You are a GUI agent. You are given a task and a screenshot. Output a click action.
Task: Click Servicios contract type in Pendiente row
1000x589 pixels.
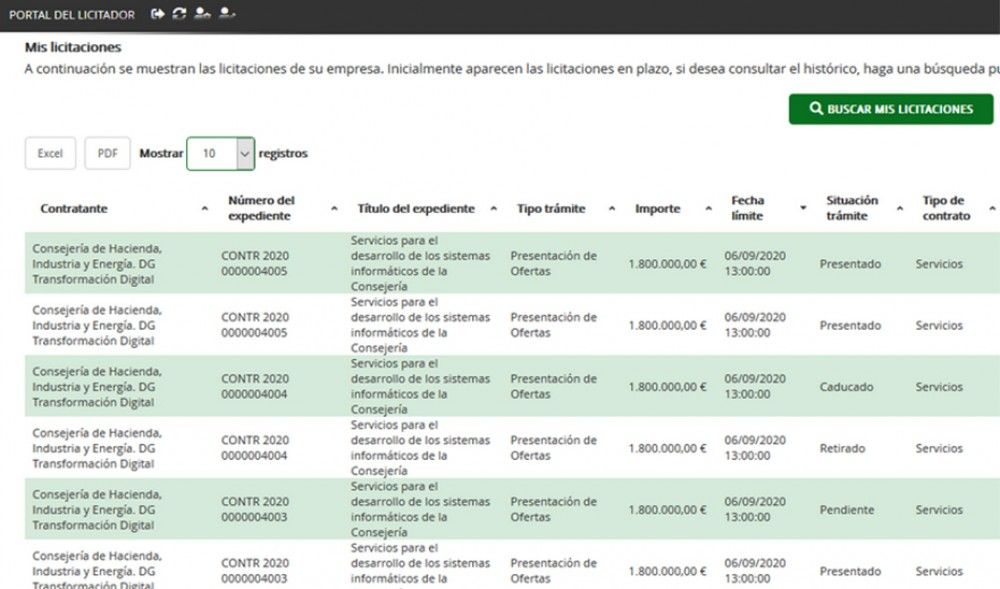click(939, 510)
